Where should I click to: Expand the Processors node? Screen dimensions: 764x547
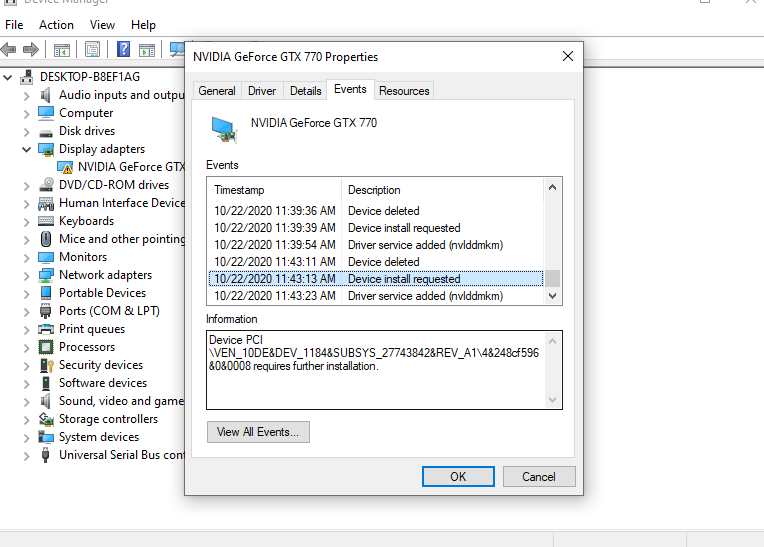pyautogui.click(x=26, y=348)
